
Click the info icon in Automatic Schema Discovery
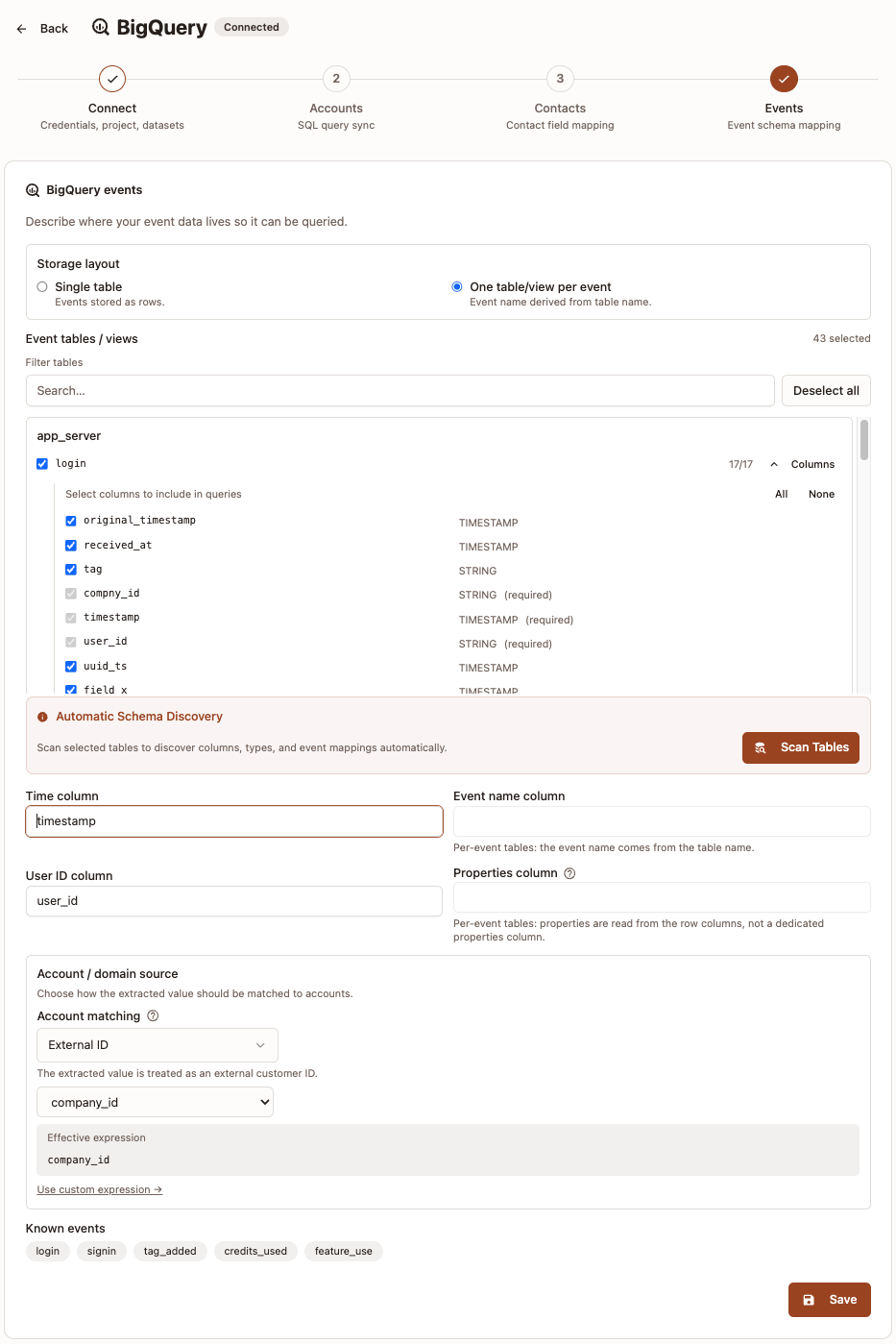42,717
